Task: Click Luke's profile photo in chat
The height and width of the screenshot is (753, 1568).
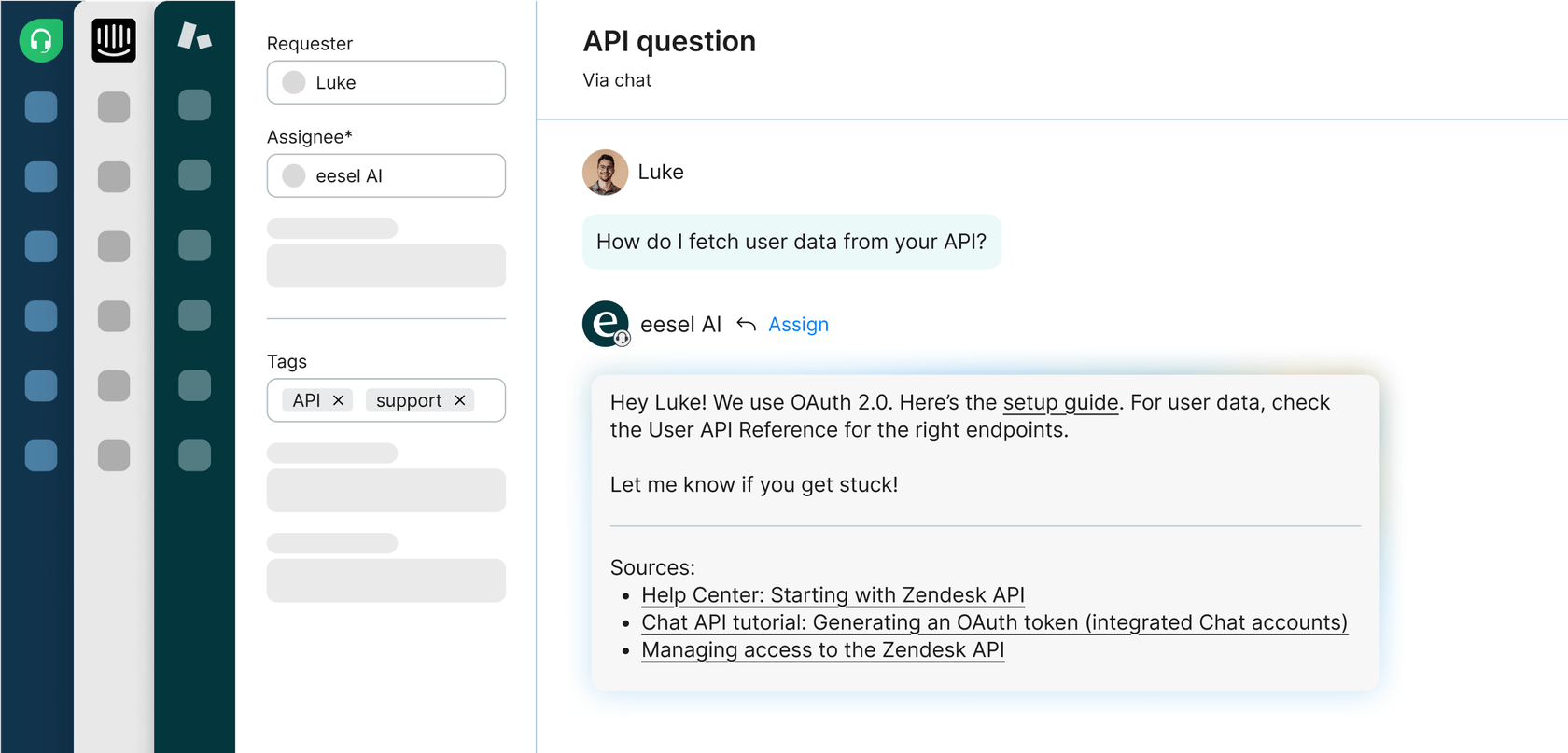Action: coord(605,173)
